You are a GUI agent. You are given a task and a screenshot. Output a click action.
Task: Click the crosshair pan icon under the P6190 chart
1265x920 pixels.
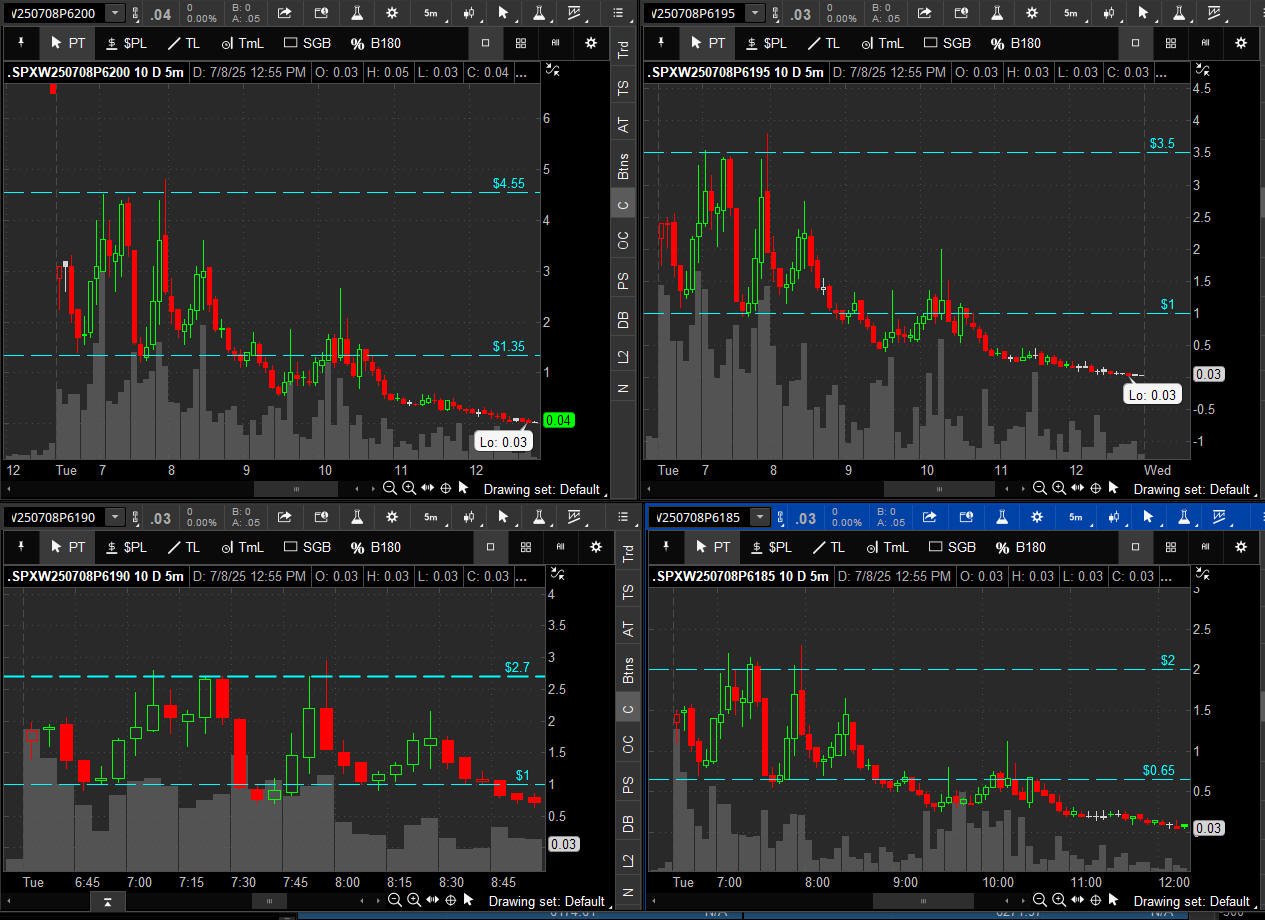pos(451,900)
